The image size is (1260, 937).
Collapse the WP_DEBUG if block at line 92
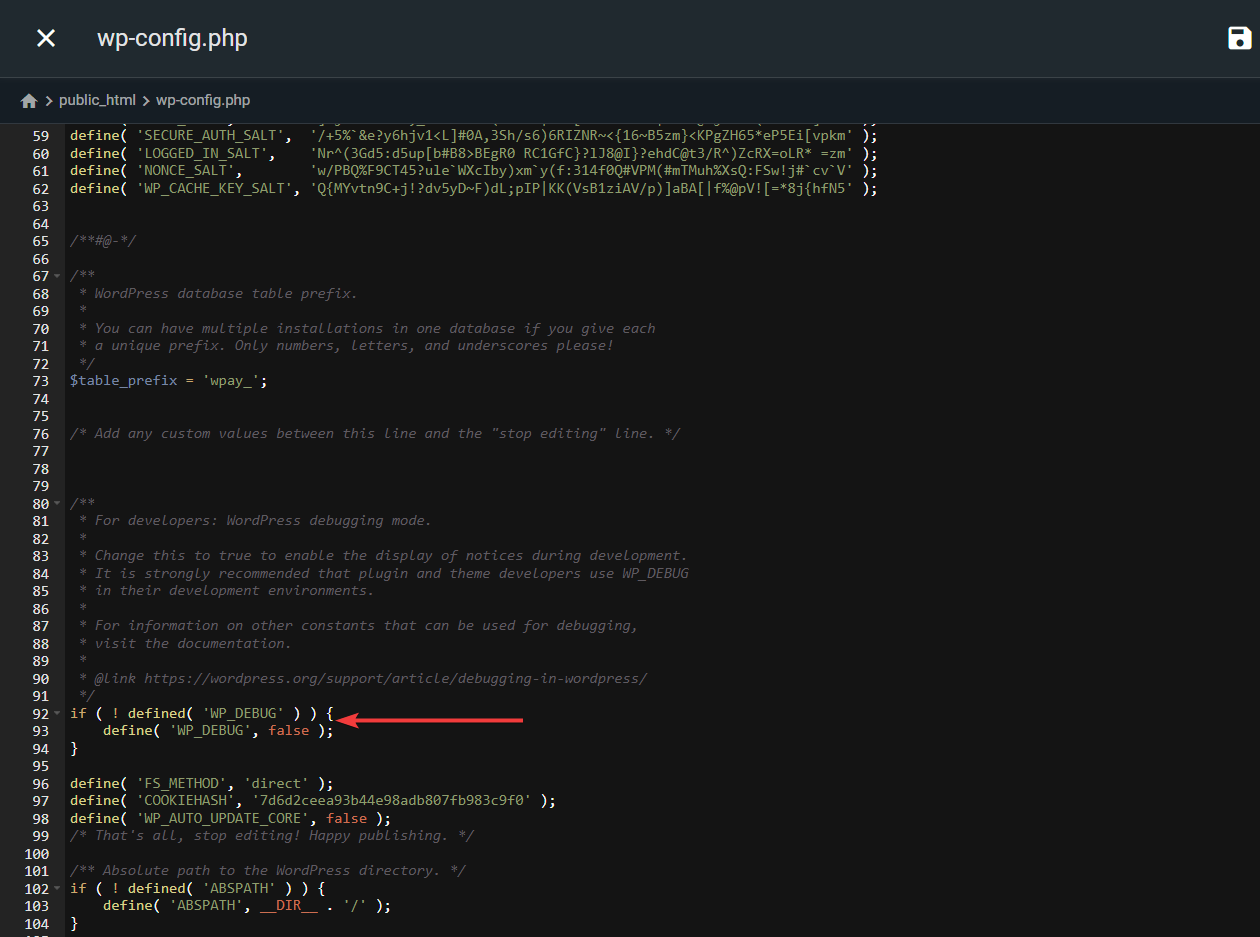tap(57, 714)
